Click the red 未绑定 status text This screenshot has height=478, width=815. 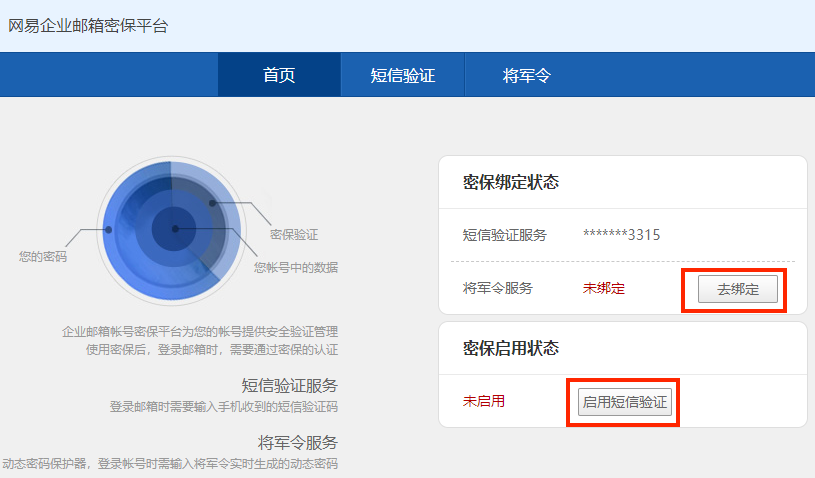pyautogui.click(x=604, y=288)
